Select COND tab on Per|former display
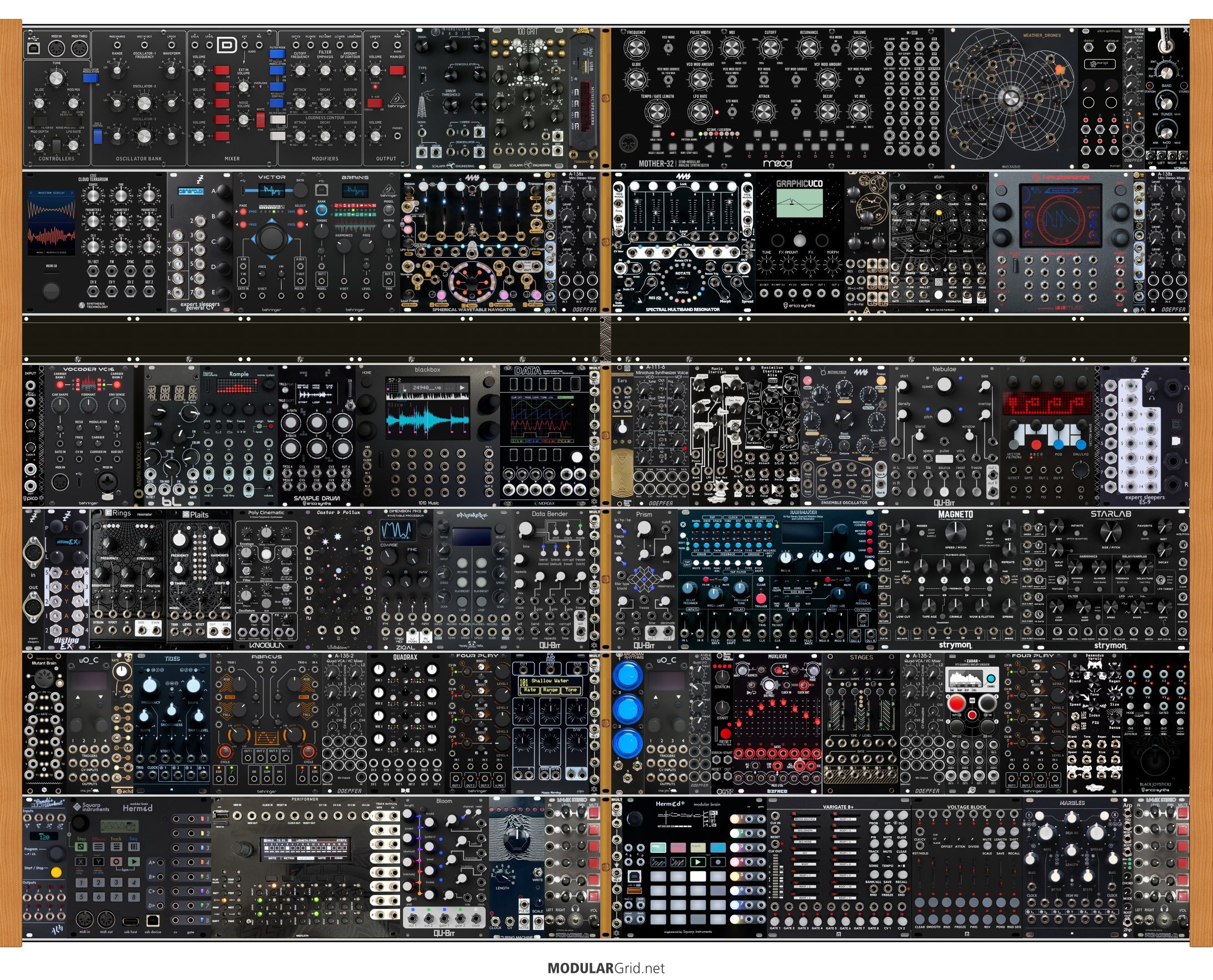1213x980 pixels. [339, 859]
